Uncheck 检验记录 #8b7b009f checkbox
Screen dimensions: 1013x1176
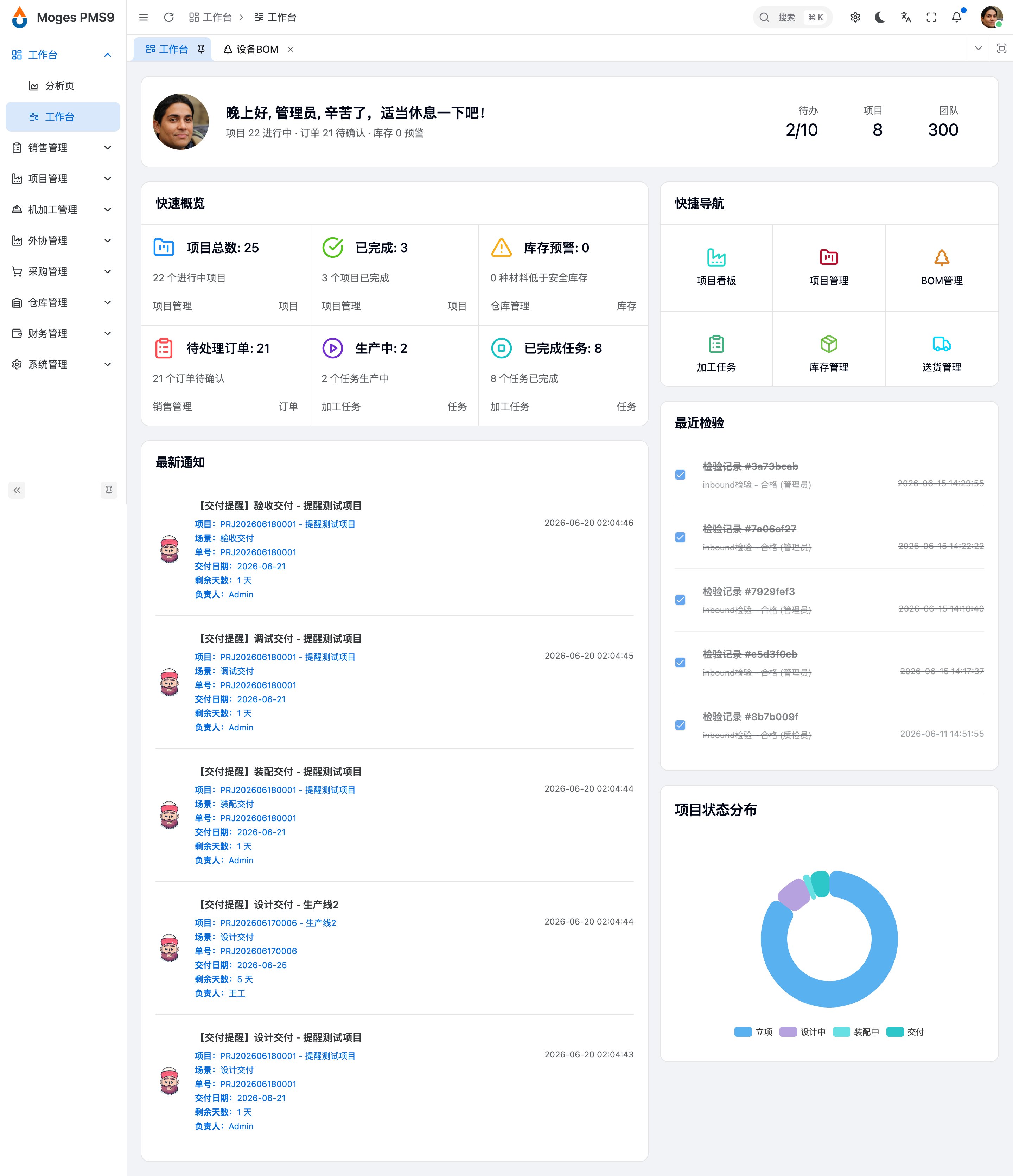[x=680, y=726]
